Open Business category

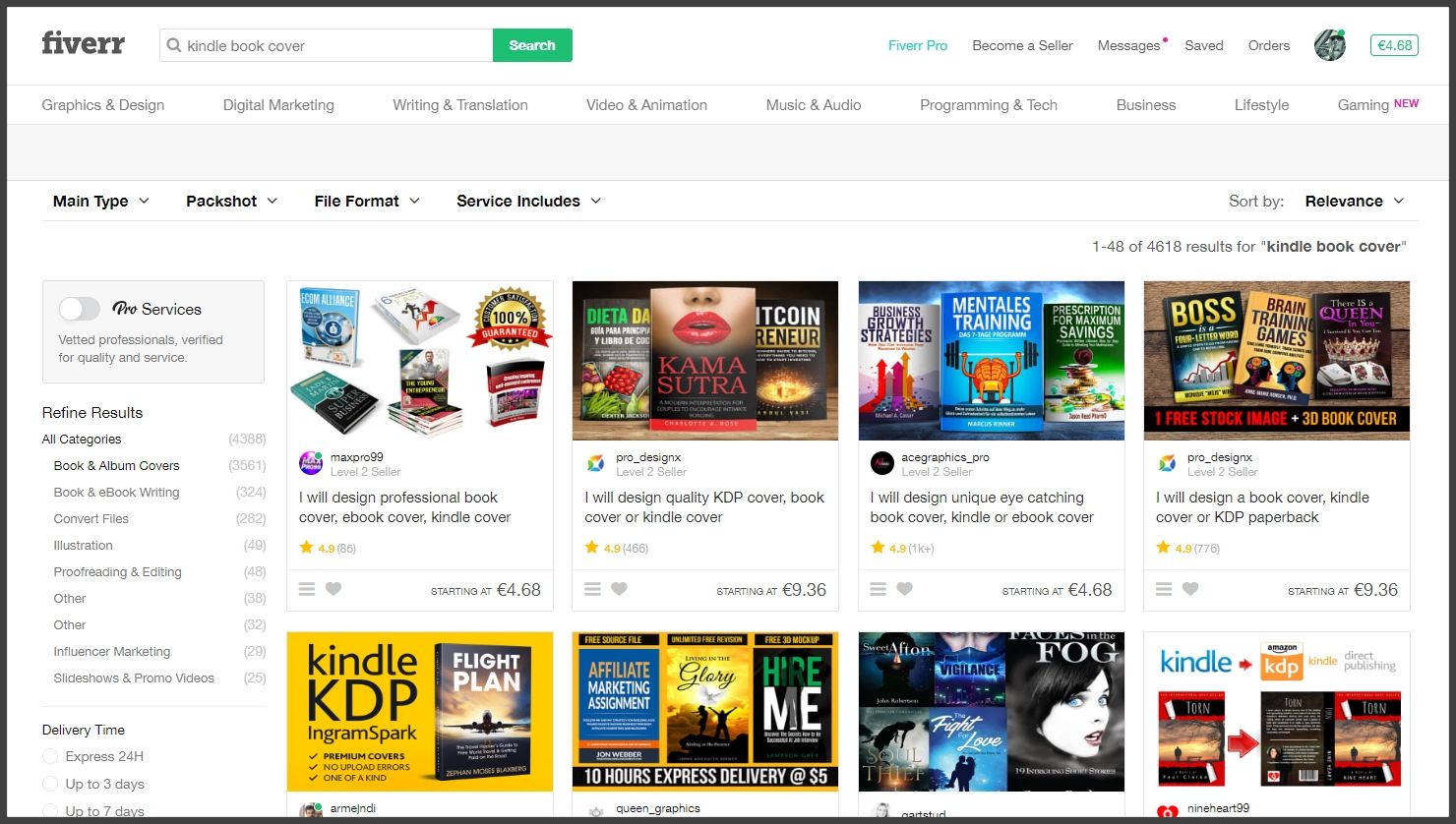click(1146, 105)
